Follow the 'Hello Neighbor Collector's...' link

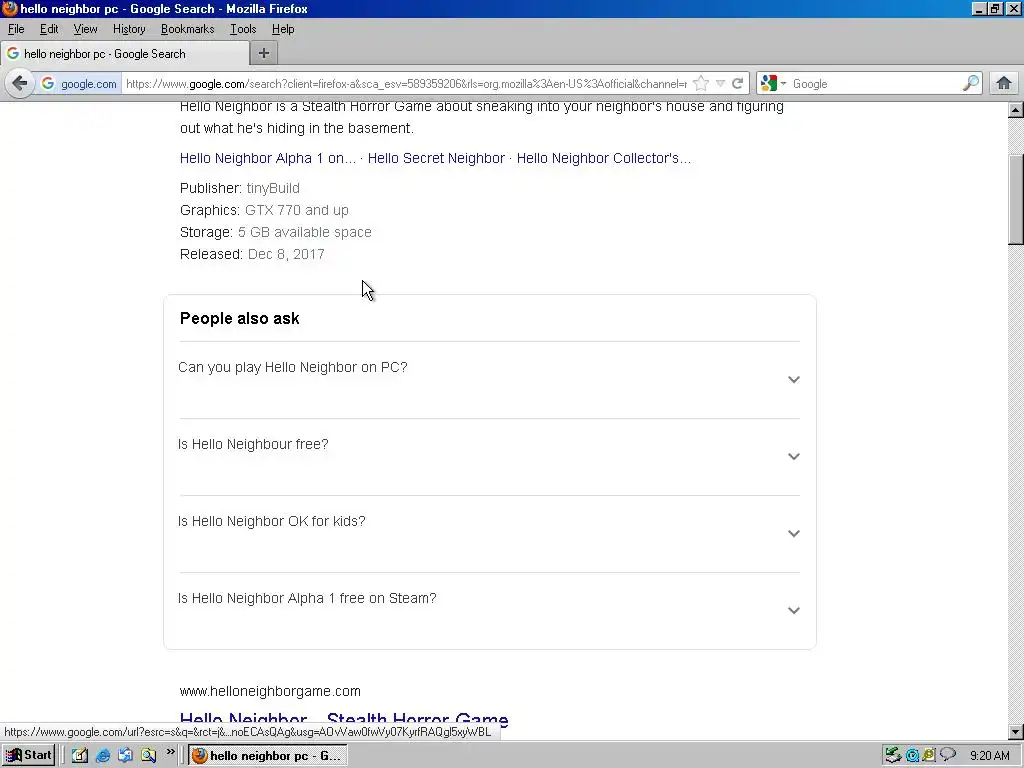click(603, 158)
